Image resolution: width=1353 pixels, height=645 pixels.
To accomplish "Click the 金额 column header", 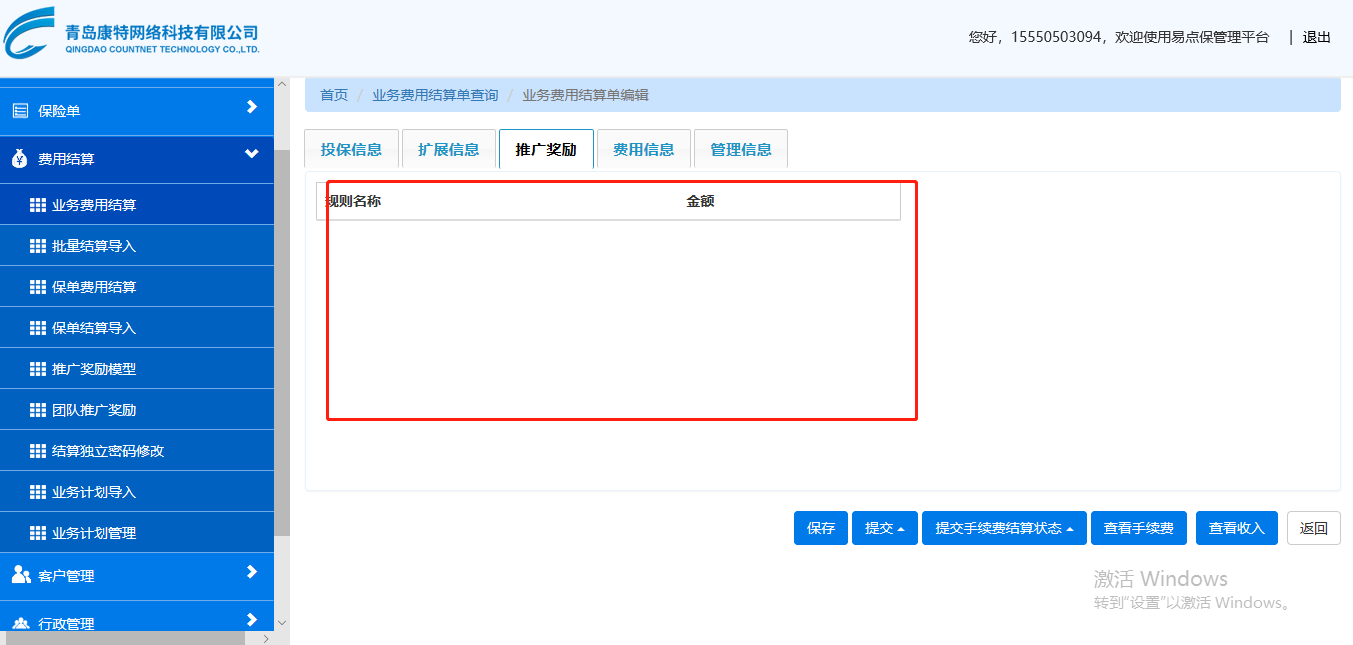I will (700, 201).
